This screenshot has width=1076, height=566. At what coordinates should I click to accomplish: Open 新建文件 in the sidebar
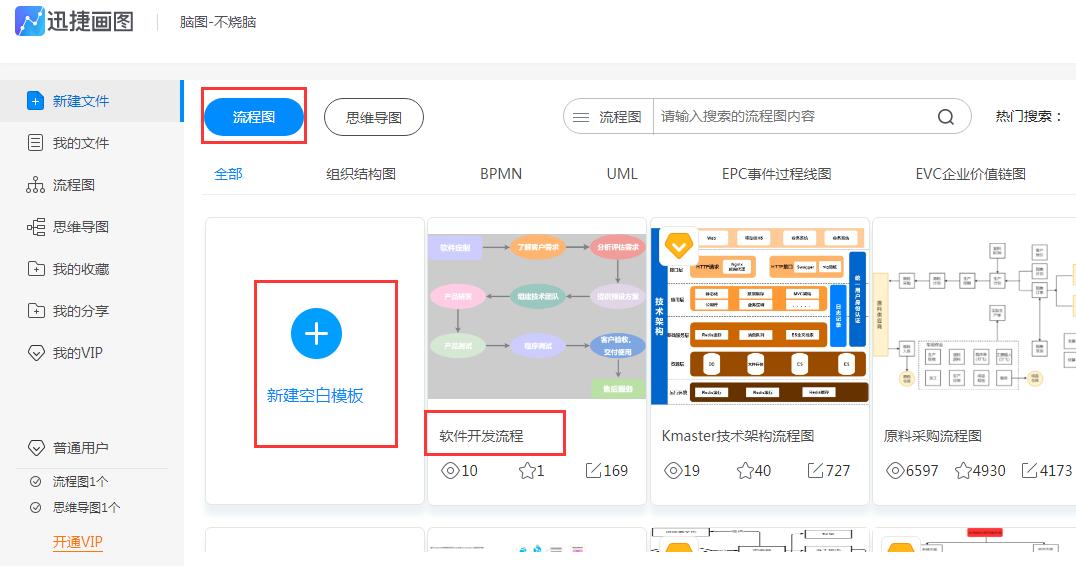tap(91, 101)
